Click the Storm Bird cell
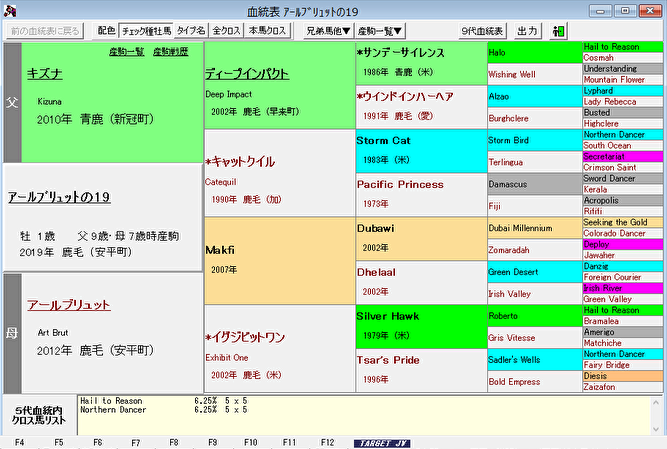 pyautogui.click(x=535, y=140)
